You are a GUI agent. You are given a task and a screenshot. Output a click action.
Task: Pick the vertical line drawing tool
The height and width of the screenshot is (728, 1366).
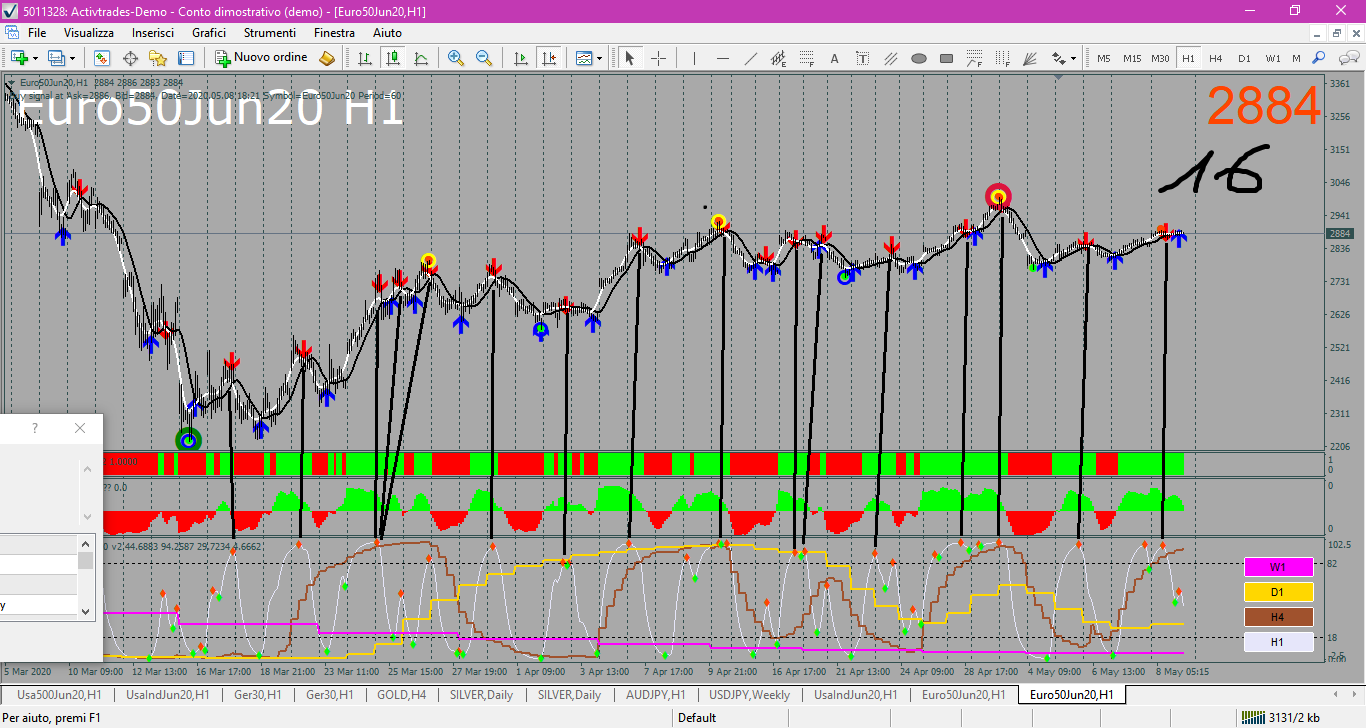pos(694,58)
